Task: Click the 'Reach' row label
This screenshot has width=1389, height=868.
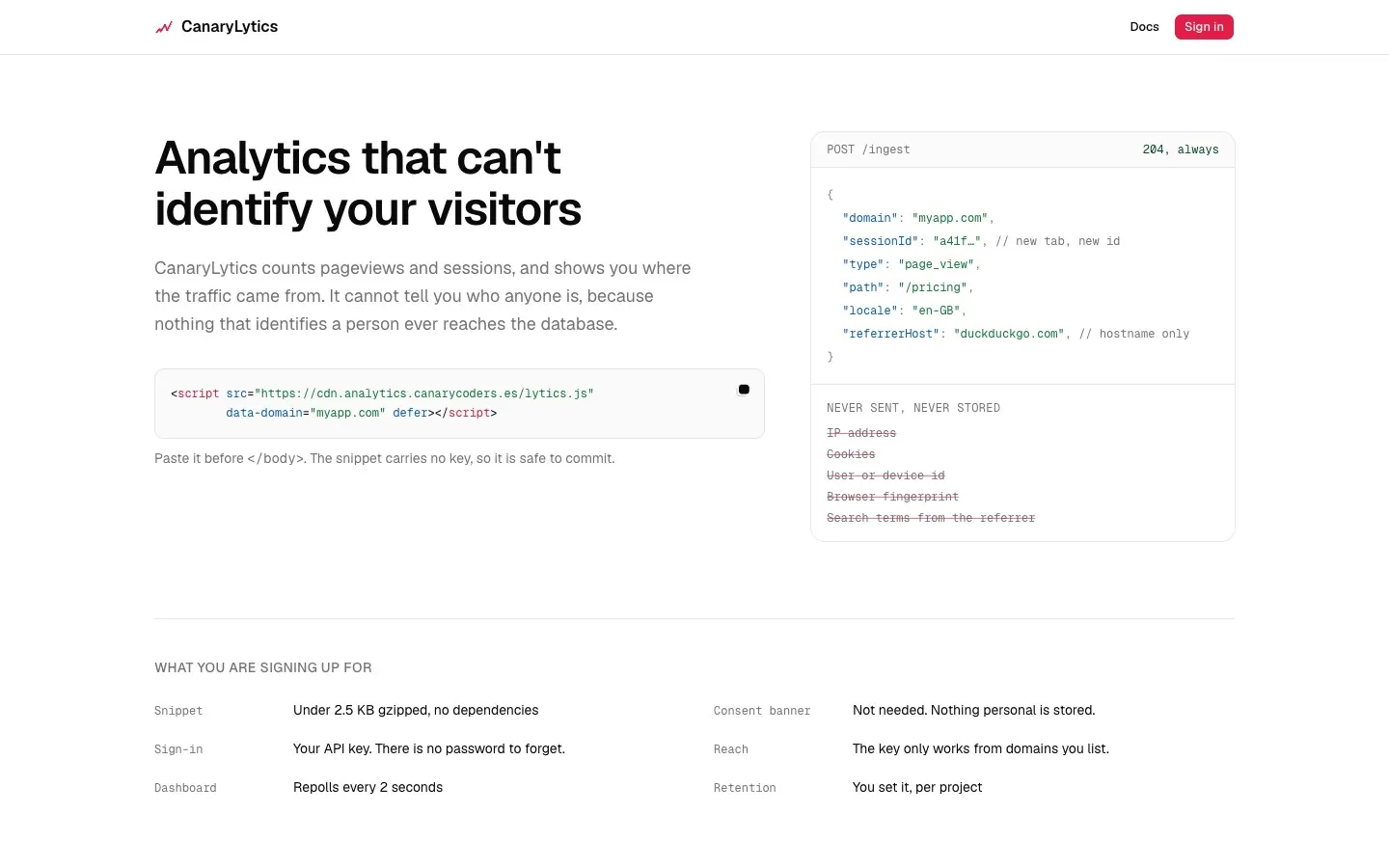Action: 731,749
